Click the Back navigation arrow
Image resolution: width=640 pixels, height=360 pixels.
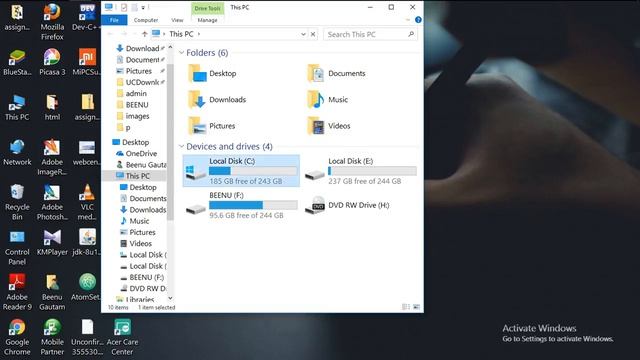(x=110, y=34)
